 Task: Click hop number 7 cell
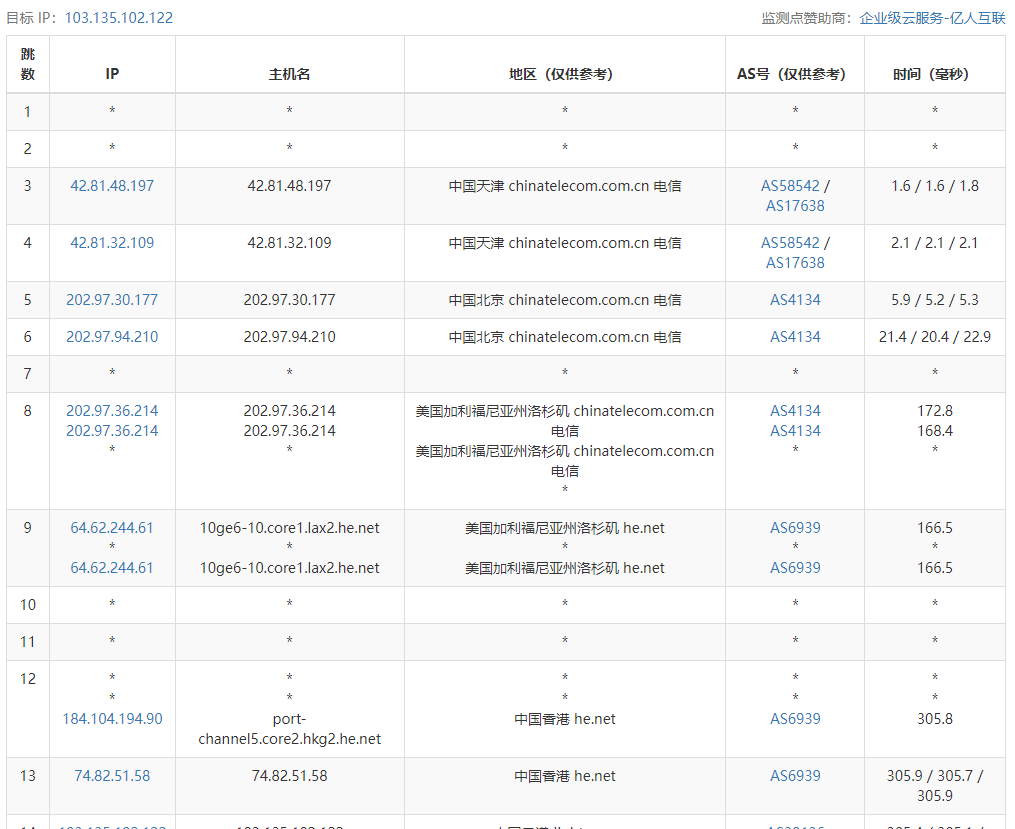tap(28, 374)
